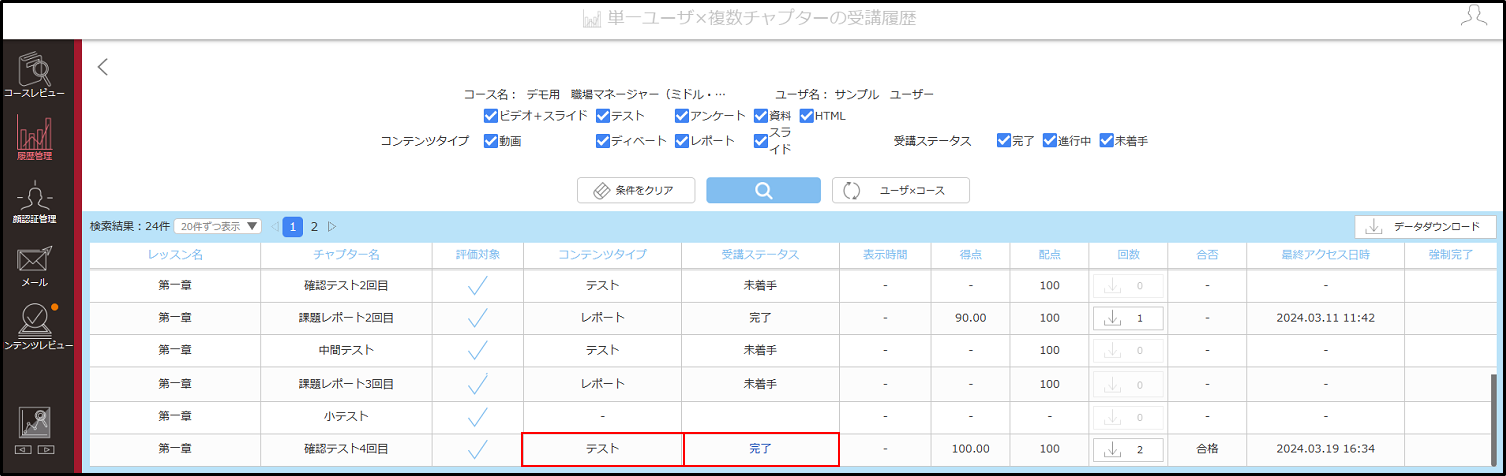Click sidebar right expand arrow
Image resolution: width=1506 pixels, height=476 pixels.
click(x=45, y=449)
